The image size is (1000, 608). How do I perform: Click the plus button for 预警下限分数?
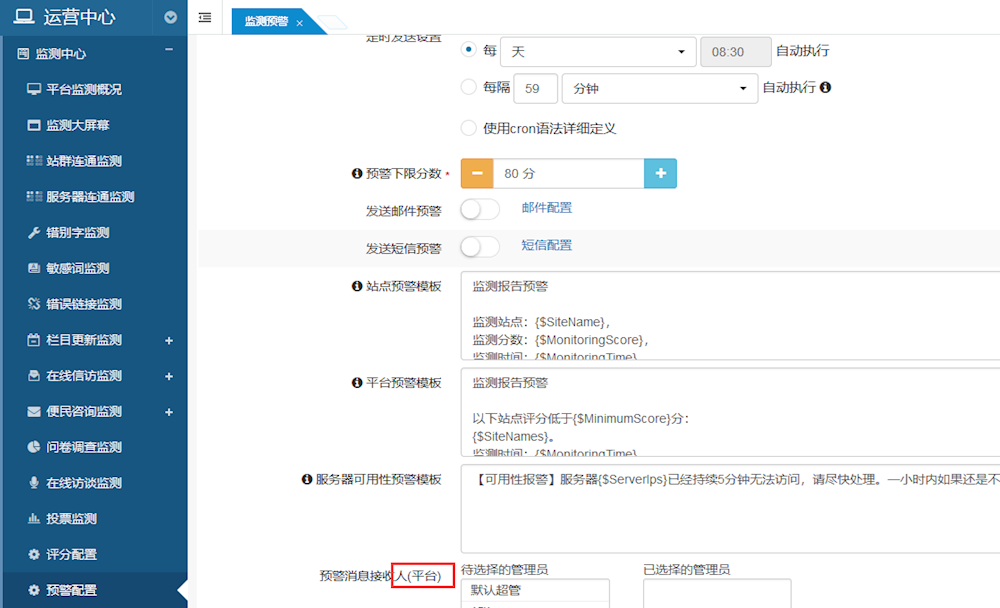(660, 173)
